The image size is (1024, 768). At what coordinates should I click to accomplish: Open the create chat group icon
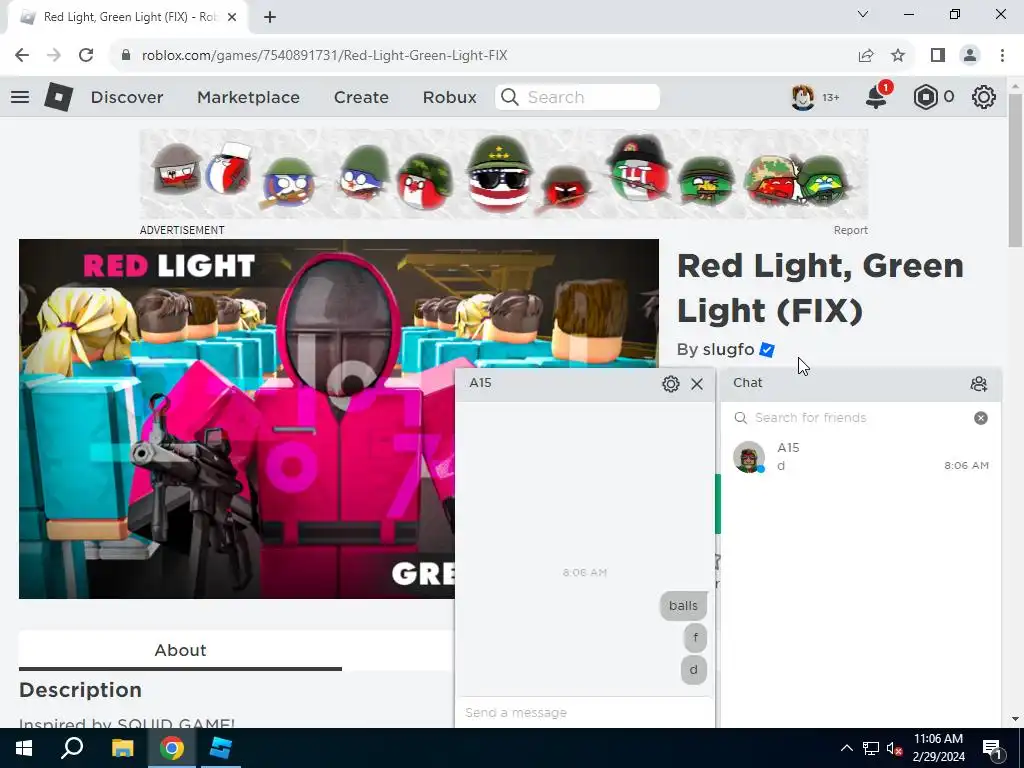pyautogui.click(x=978, y=383)
